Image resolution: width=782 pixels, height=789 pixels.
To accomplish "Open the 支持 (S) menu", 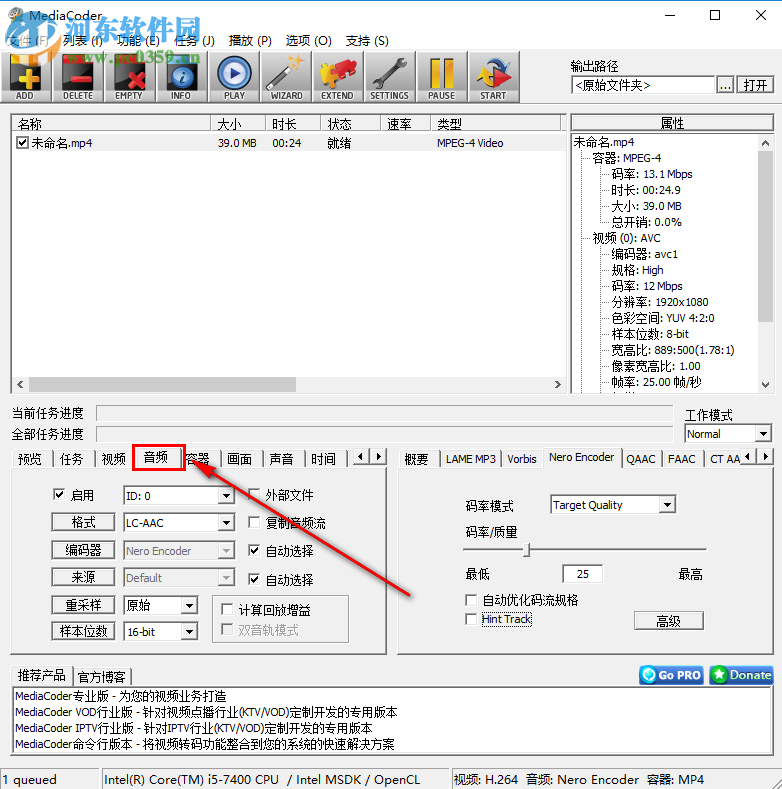I will 367,41.
